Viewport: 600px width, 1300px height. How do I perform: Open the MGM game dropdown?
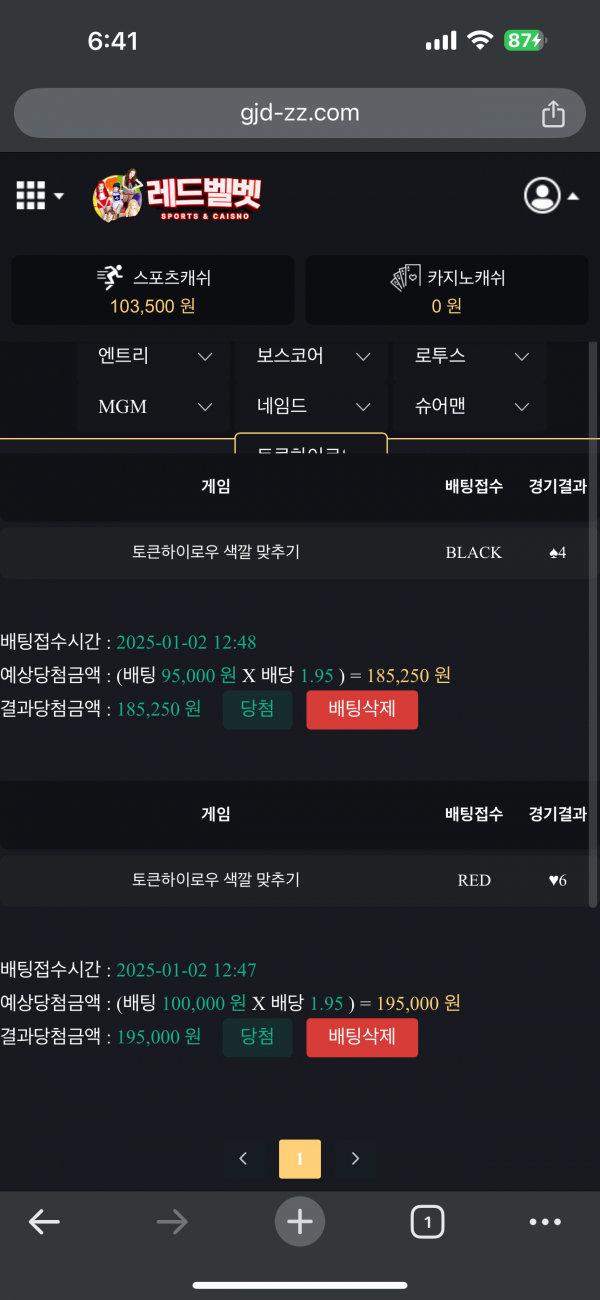point(155,407)
